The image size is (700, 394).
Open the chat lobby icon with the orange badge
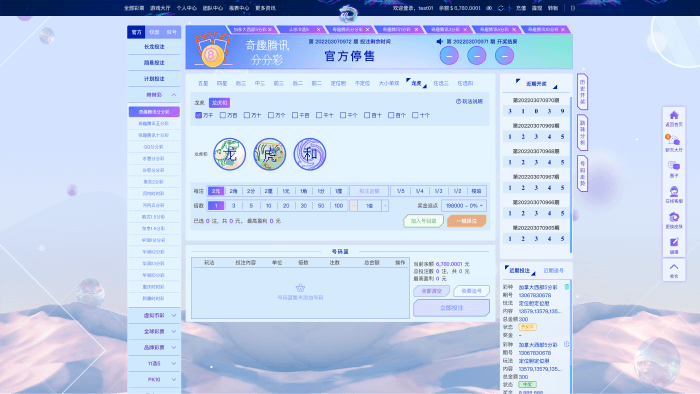(x=674, y=140)
